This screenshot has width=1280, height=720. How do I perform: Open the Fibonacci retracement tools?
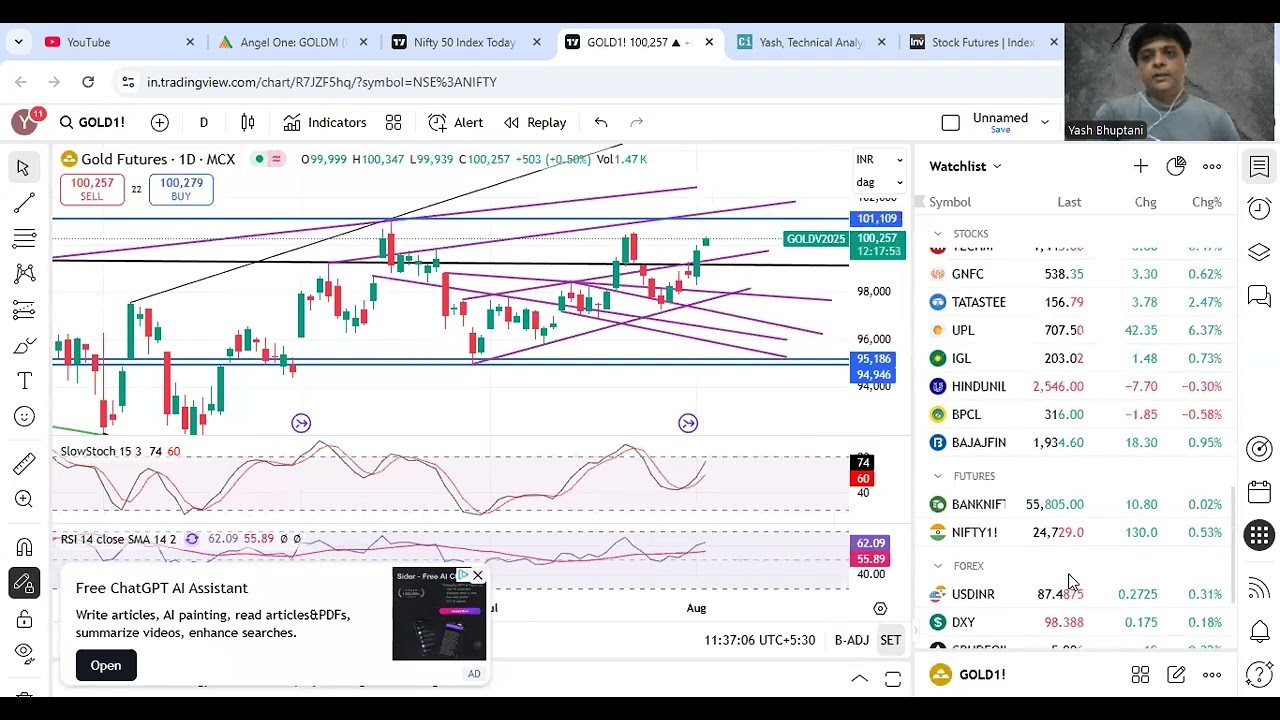point(24,238)
